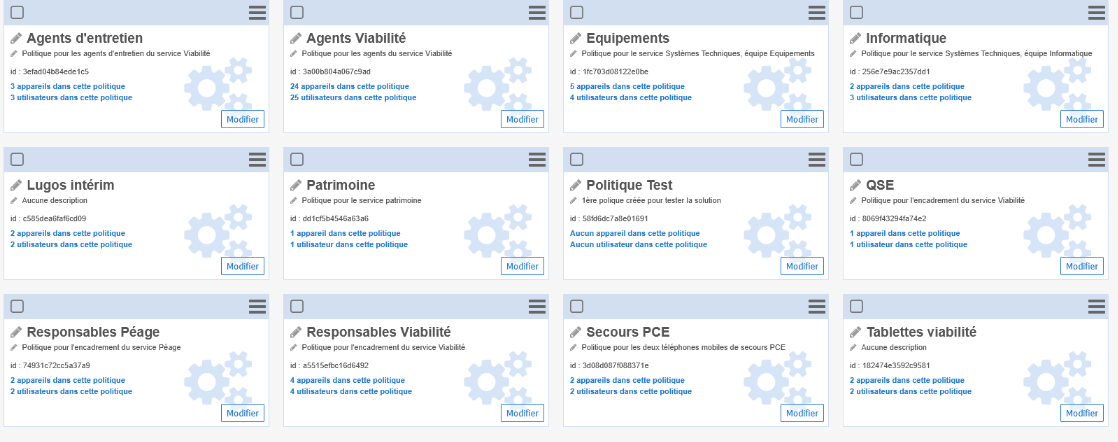
Task: Click the pencil icon beside Responsables Péage title
Action: (x=16, y=332)
